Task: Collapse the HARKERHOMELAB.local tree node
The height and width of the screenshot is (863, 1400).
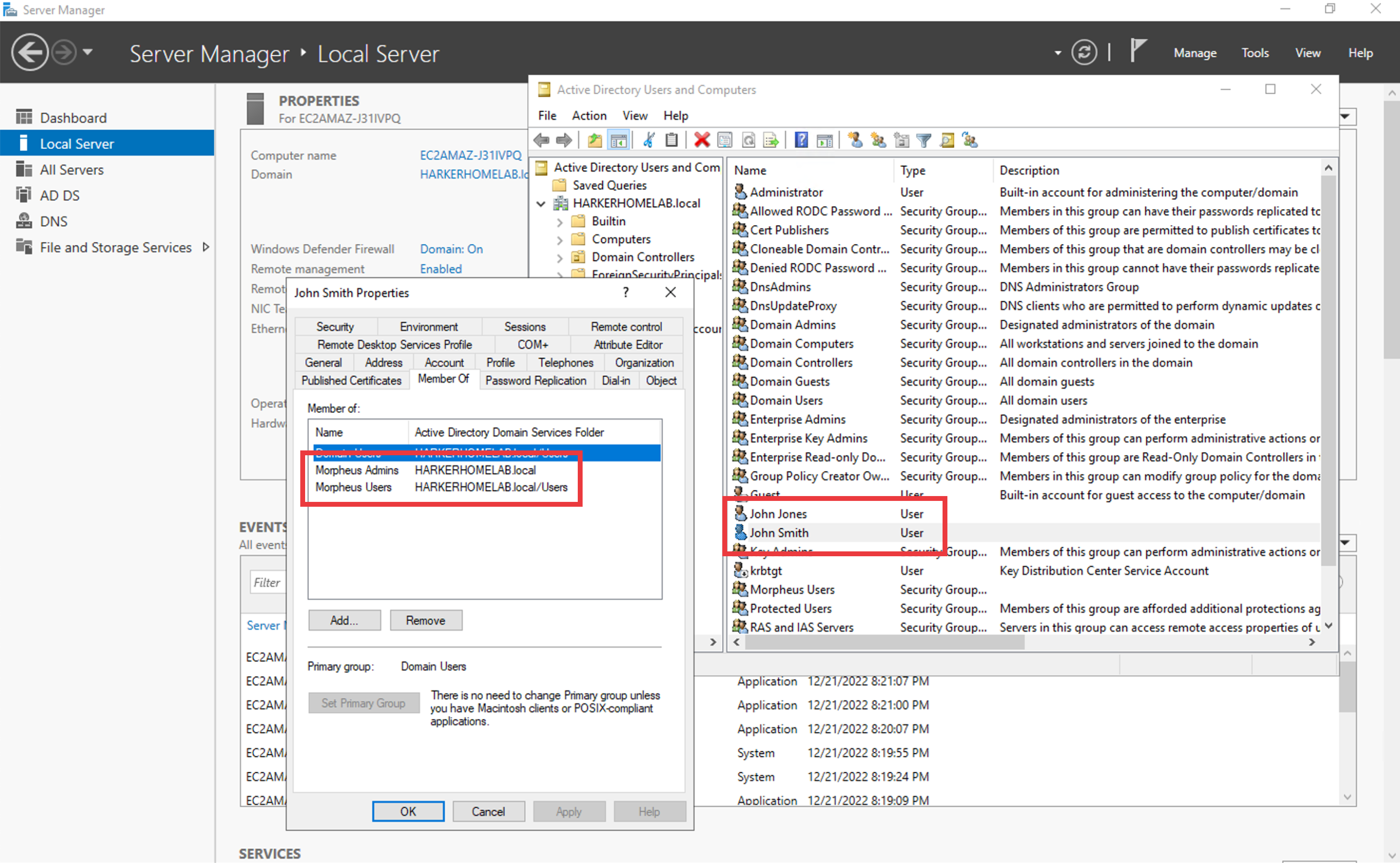Action: (541, 204)
